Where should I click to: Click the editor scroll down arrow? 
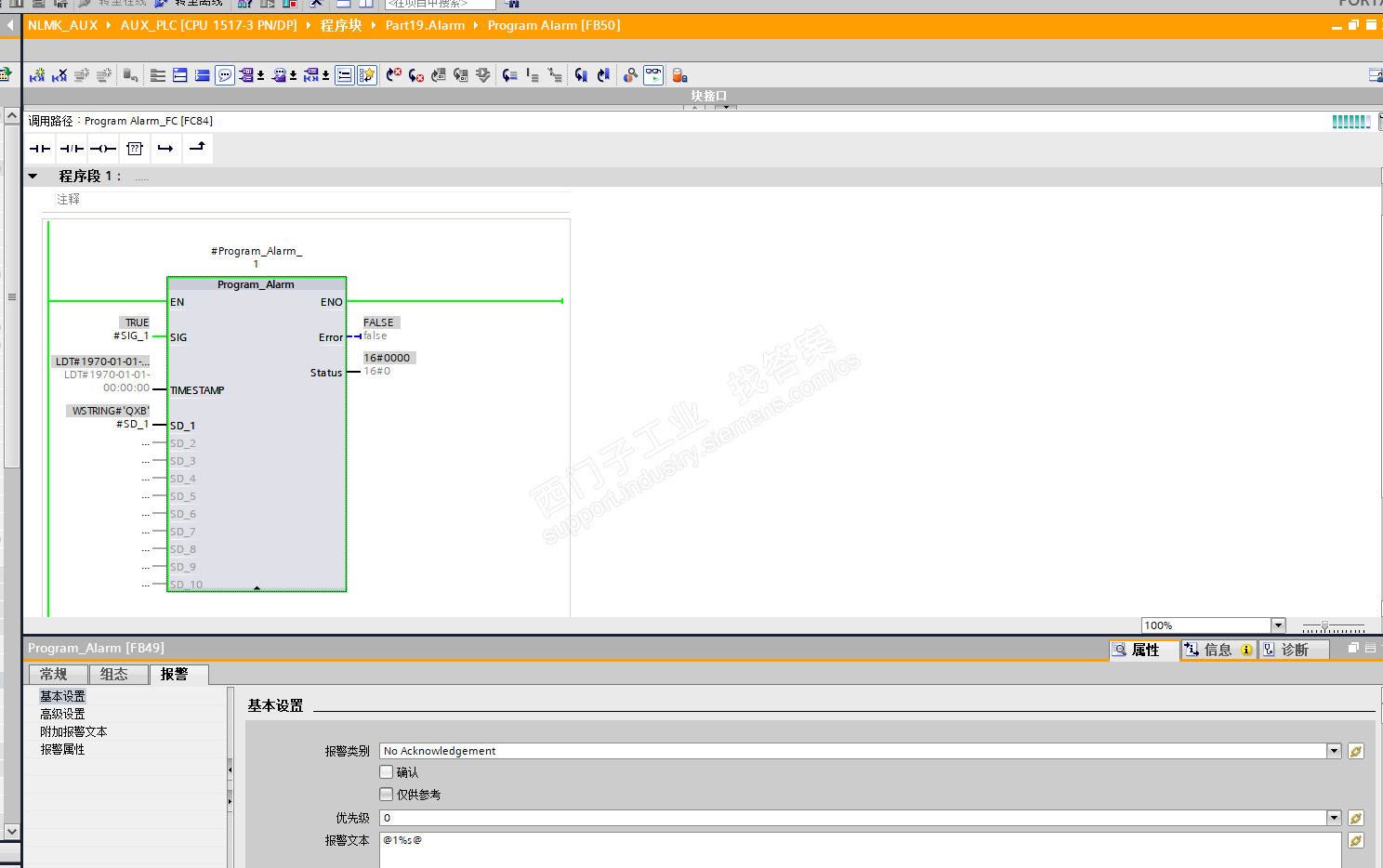click(11, 832)
